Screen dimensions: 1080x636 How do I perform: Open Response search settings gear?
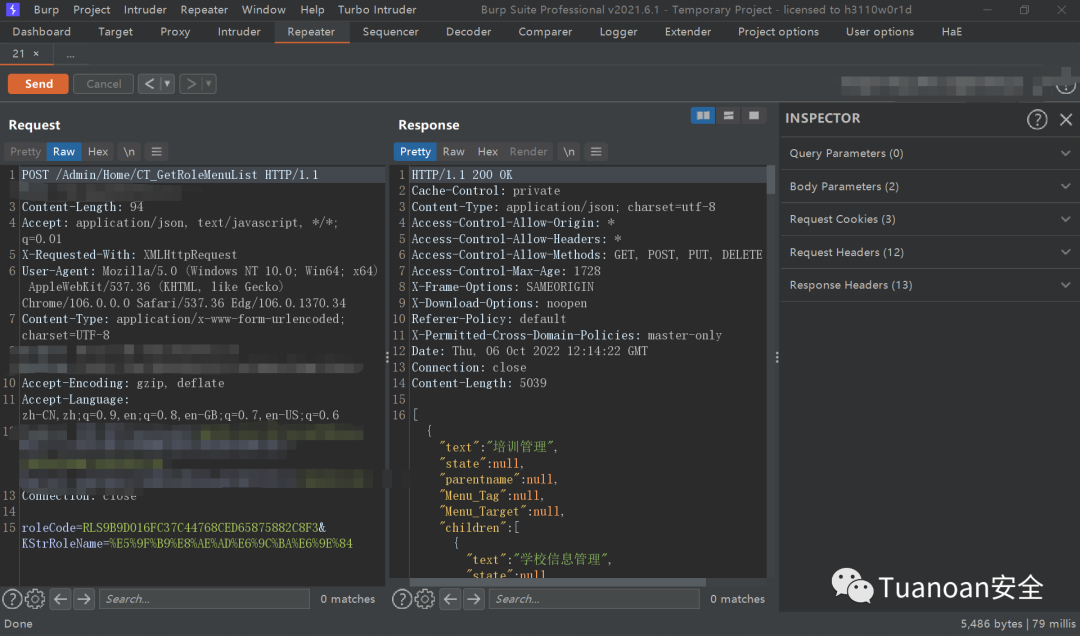[x=425, y=599]
